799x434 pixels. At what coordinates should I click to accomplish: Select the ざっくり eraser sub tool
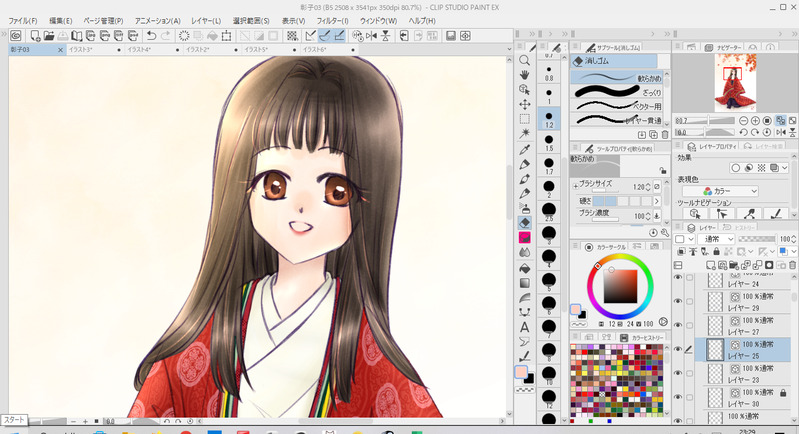(616, 92)
